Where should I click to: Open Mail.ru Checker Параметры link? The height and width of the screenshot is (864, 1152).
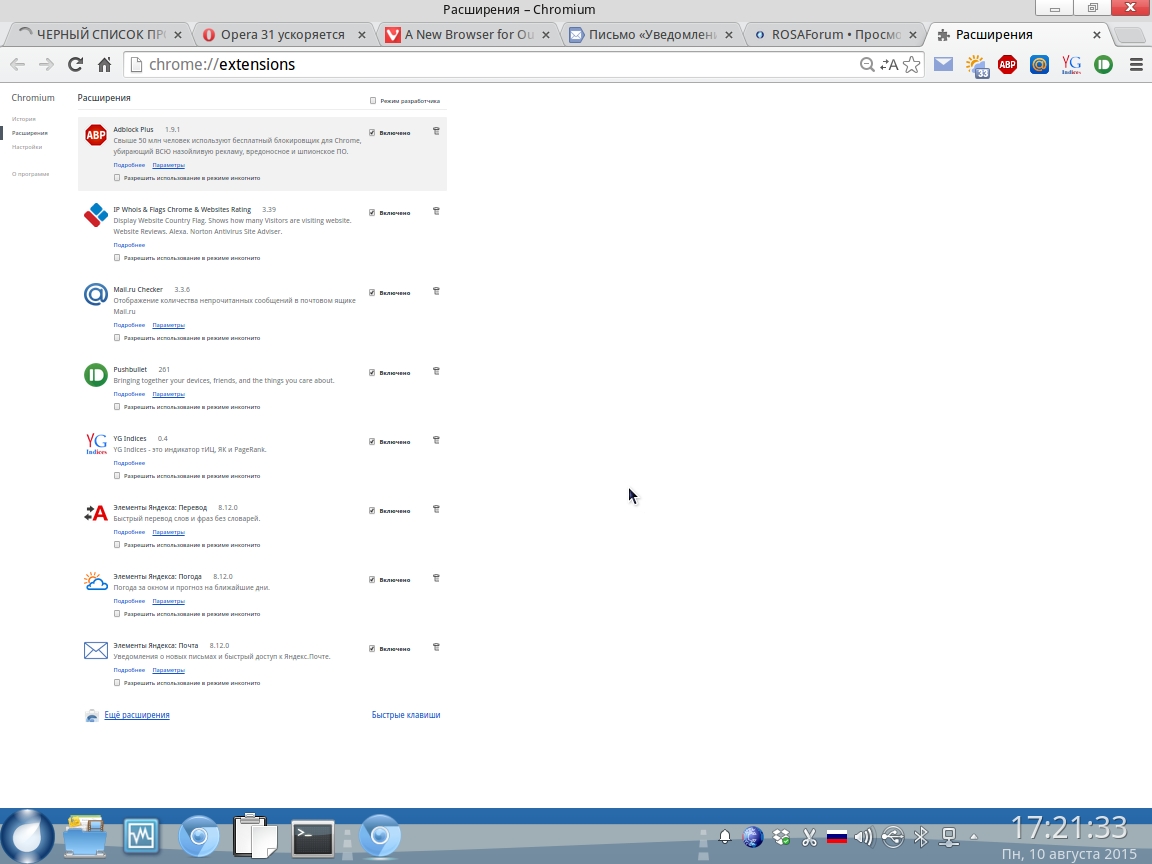click(168, 325)
